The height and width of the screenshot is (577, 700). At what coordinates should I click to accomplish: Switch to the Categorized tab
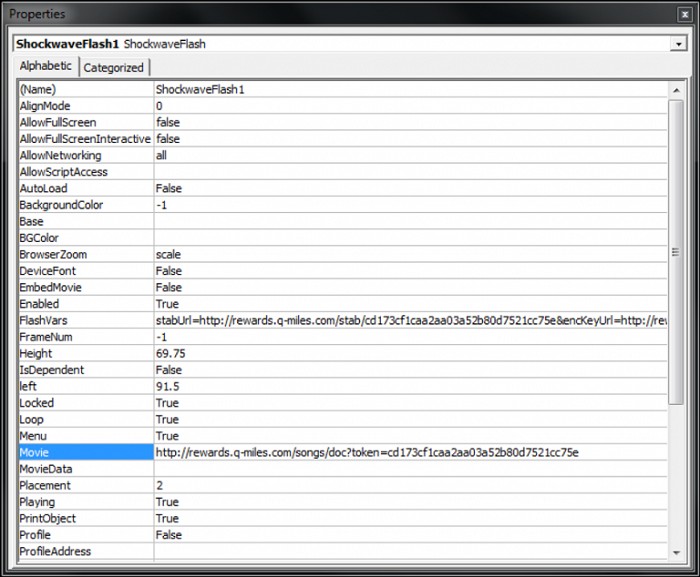point(113,68)
